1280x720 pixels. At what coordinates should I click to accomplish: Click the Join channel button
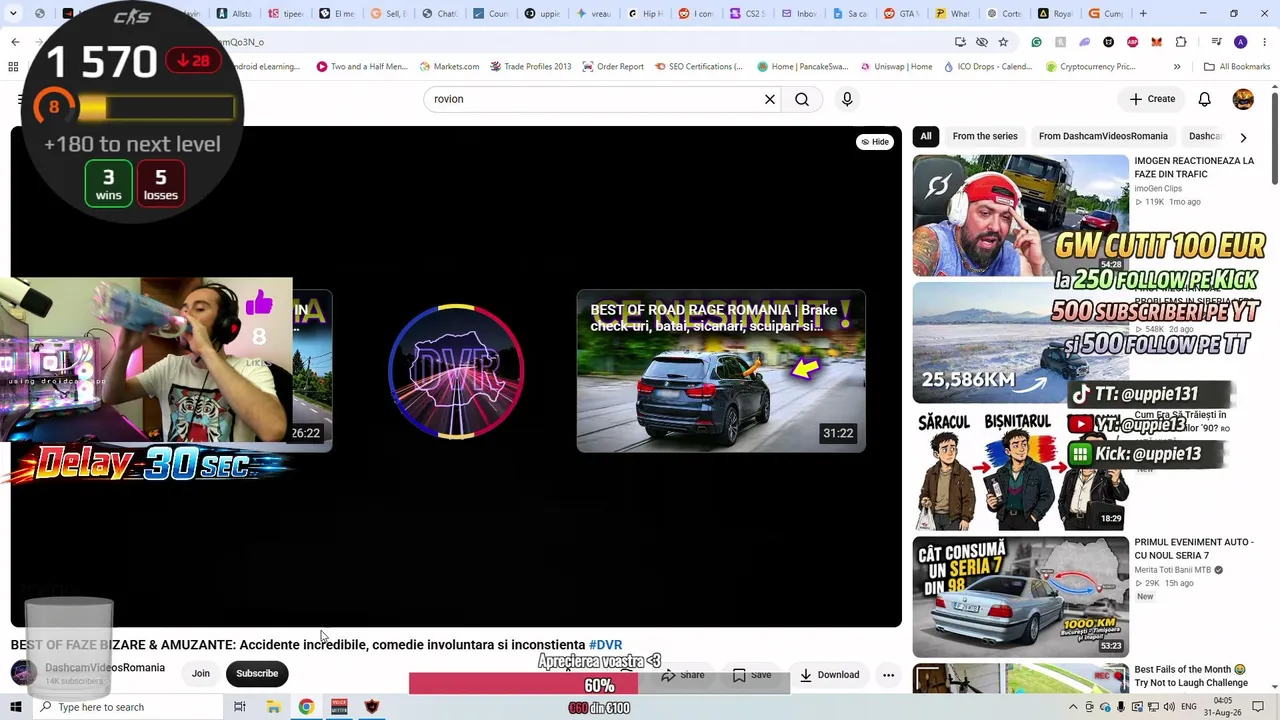(x=201, y=673)
